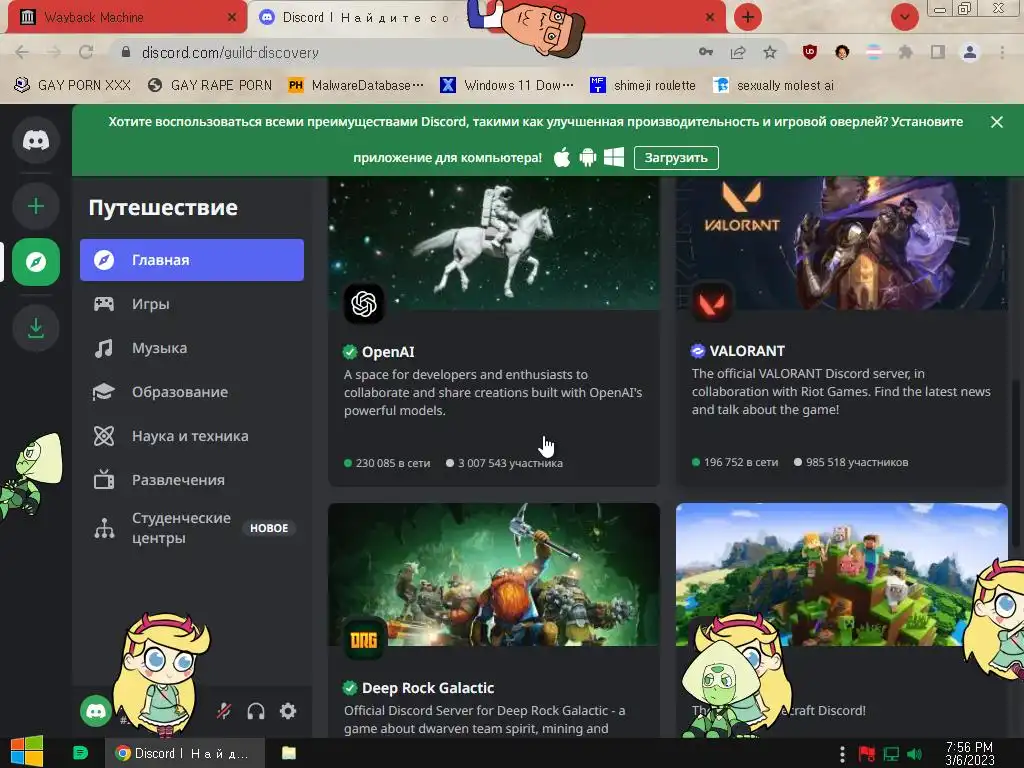
Task: Open the Deep Rock Galactic server title
Action: [428, 688]
